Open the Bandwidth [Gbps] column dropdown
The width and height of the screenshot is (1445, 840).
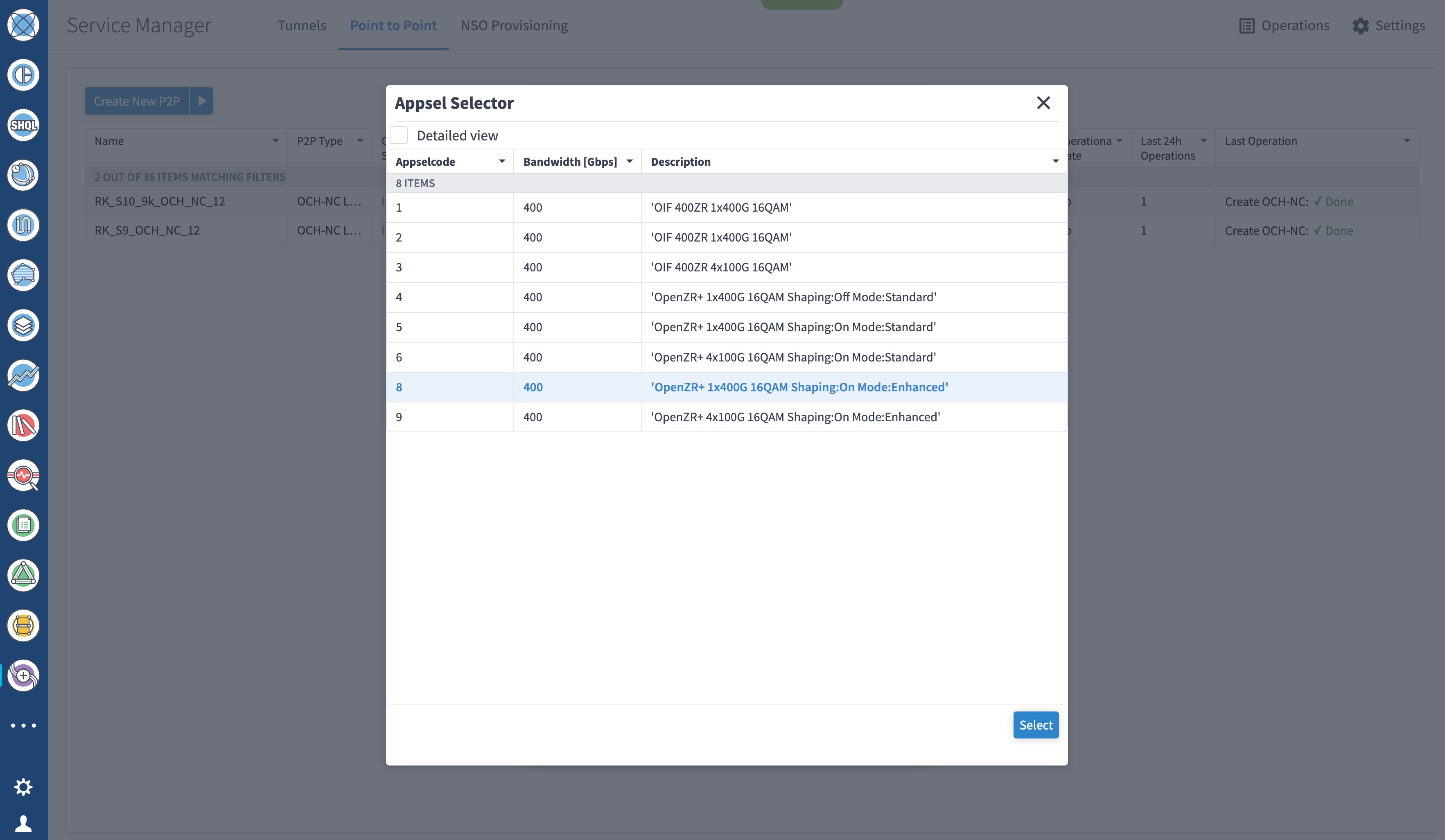[629, 161]
